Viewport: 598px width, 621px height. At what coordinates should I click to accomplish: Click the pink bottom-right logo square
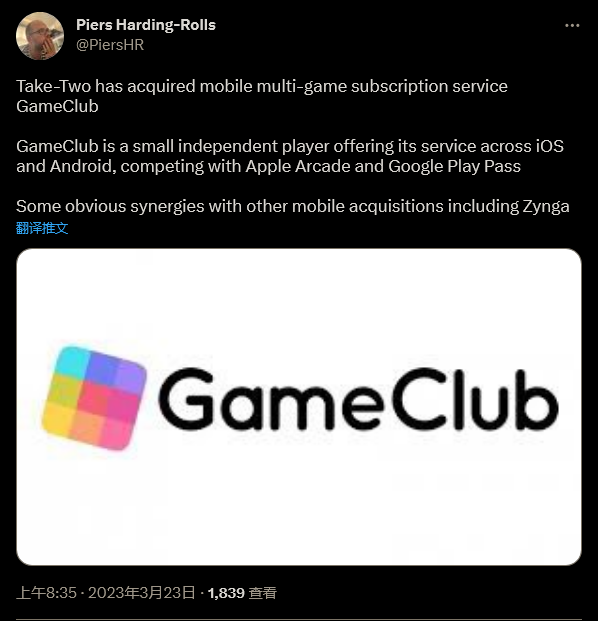pyautogui.click(x=117, y=434)
